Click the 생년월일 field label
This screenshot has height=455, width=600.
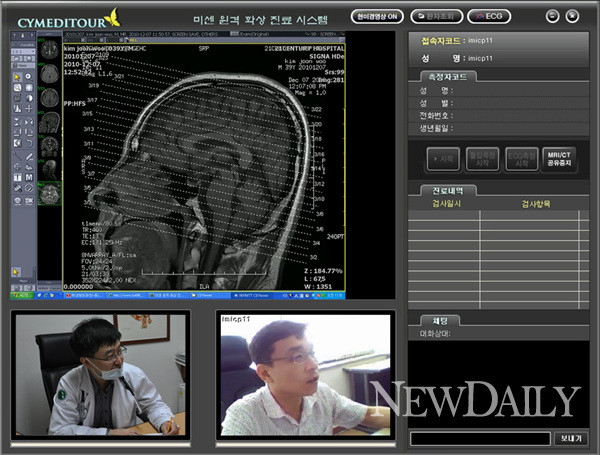(436, 128)
